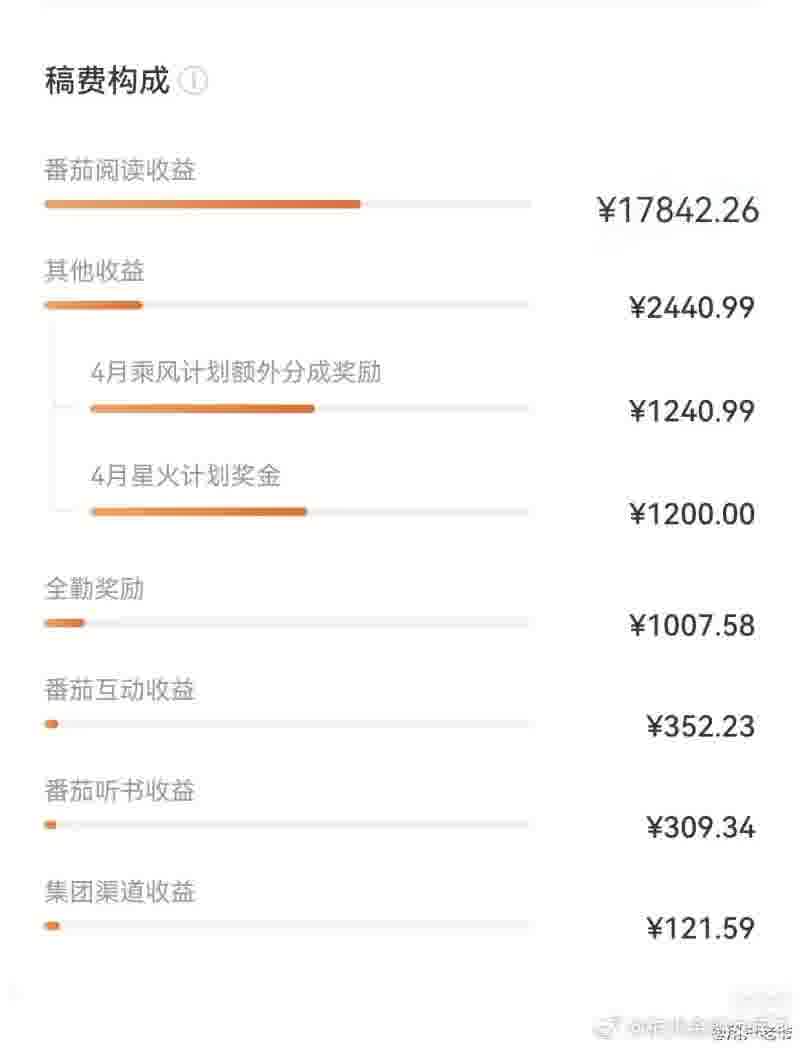
Task: Select 4月星火计划奖金 sub-item
Action: click(186, 475)
